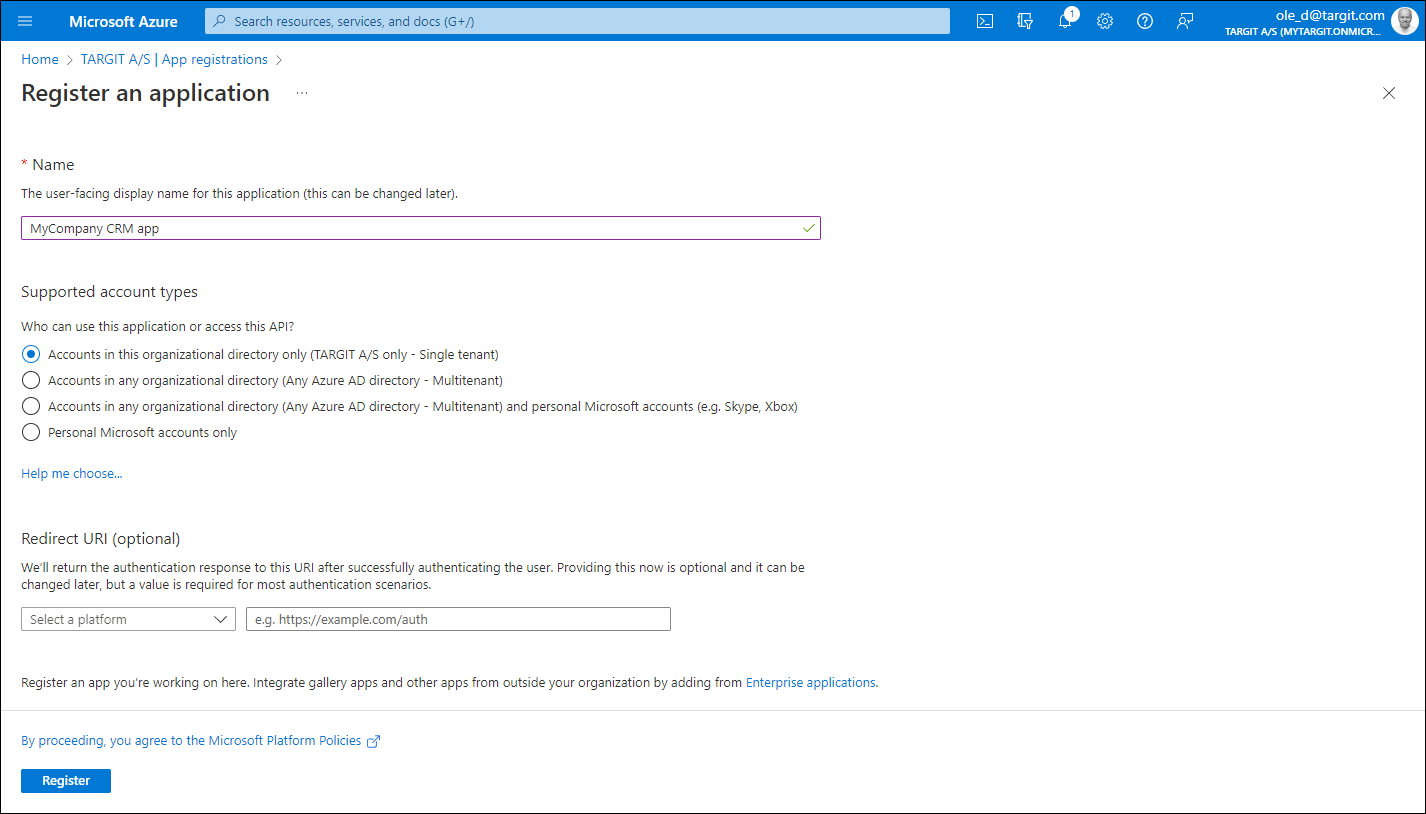Viewport: 1426px width, 814px height.
Task: Open the portal hamburger menu
Action: tap(25, 21)
